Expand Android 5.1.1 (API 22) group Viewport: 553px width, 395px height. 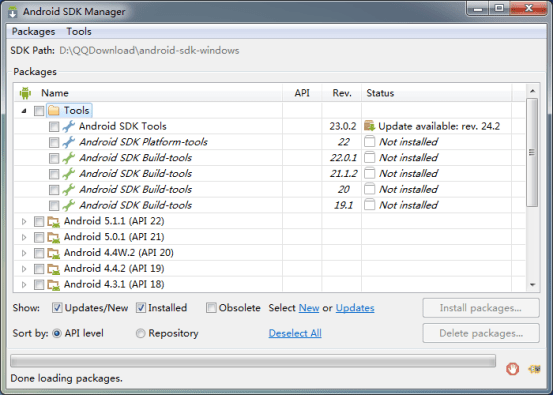tap(24, 221)
